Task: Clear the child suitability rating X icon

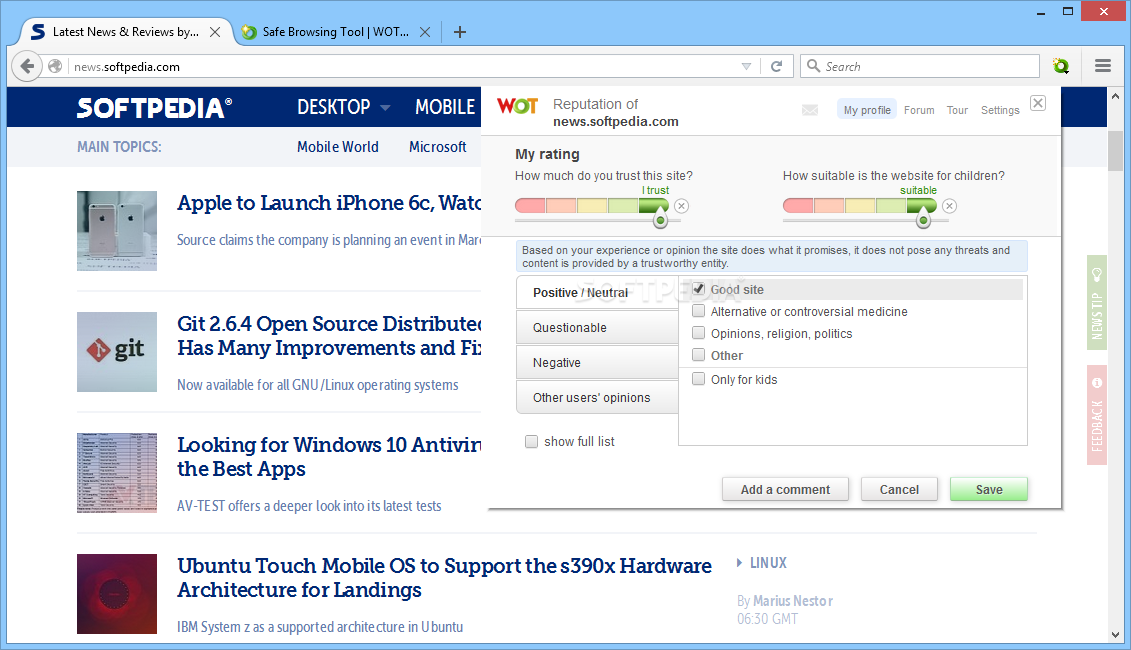Action: 949,206
